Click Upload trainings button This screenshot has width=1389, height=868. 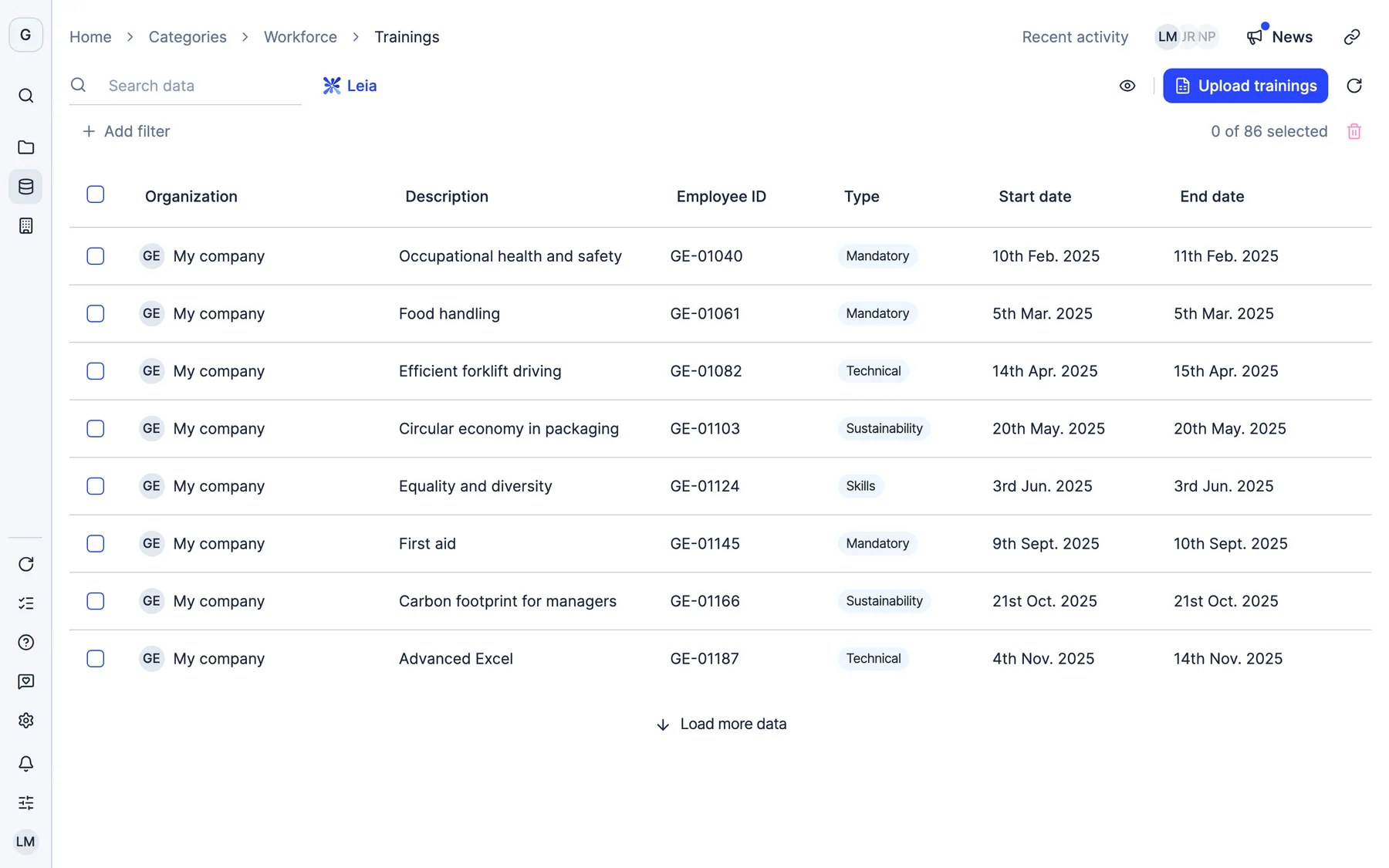click(1245, 86)
